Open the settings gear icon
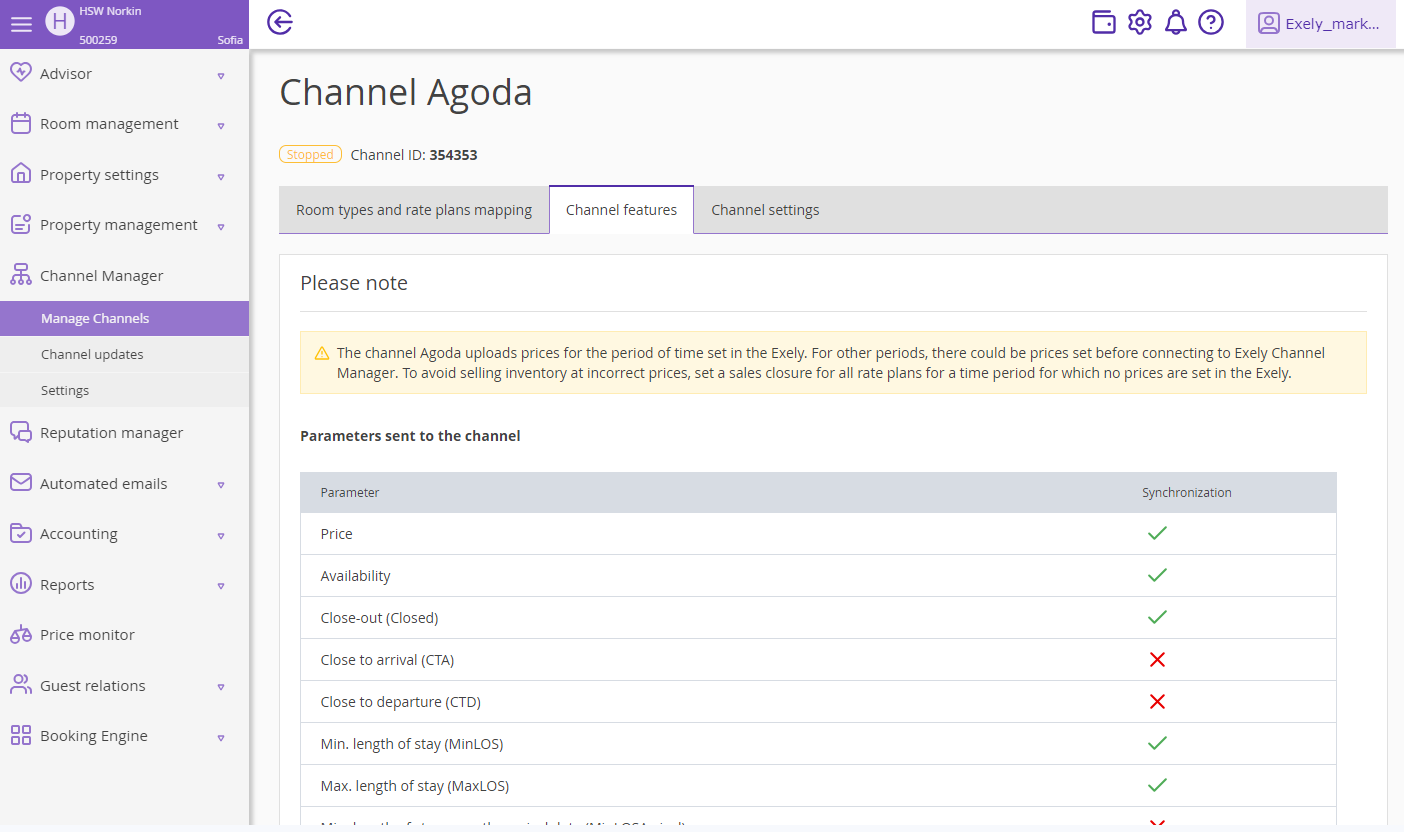Screen dimensions: 1404x832 (x=1139, y=22)
